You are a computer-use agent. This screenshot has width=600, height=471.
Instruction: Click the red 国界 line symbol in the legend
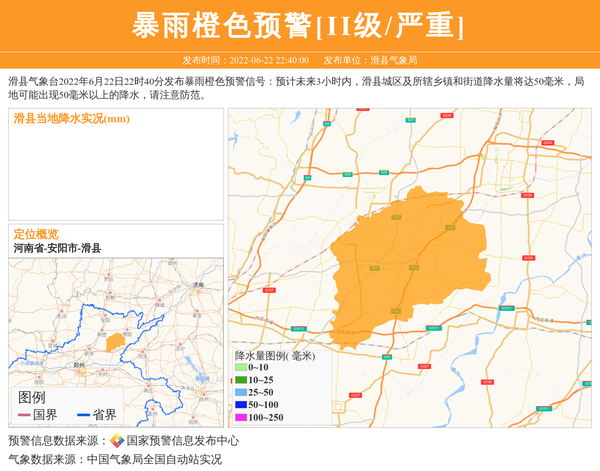[21, 415]
